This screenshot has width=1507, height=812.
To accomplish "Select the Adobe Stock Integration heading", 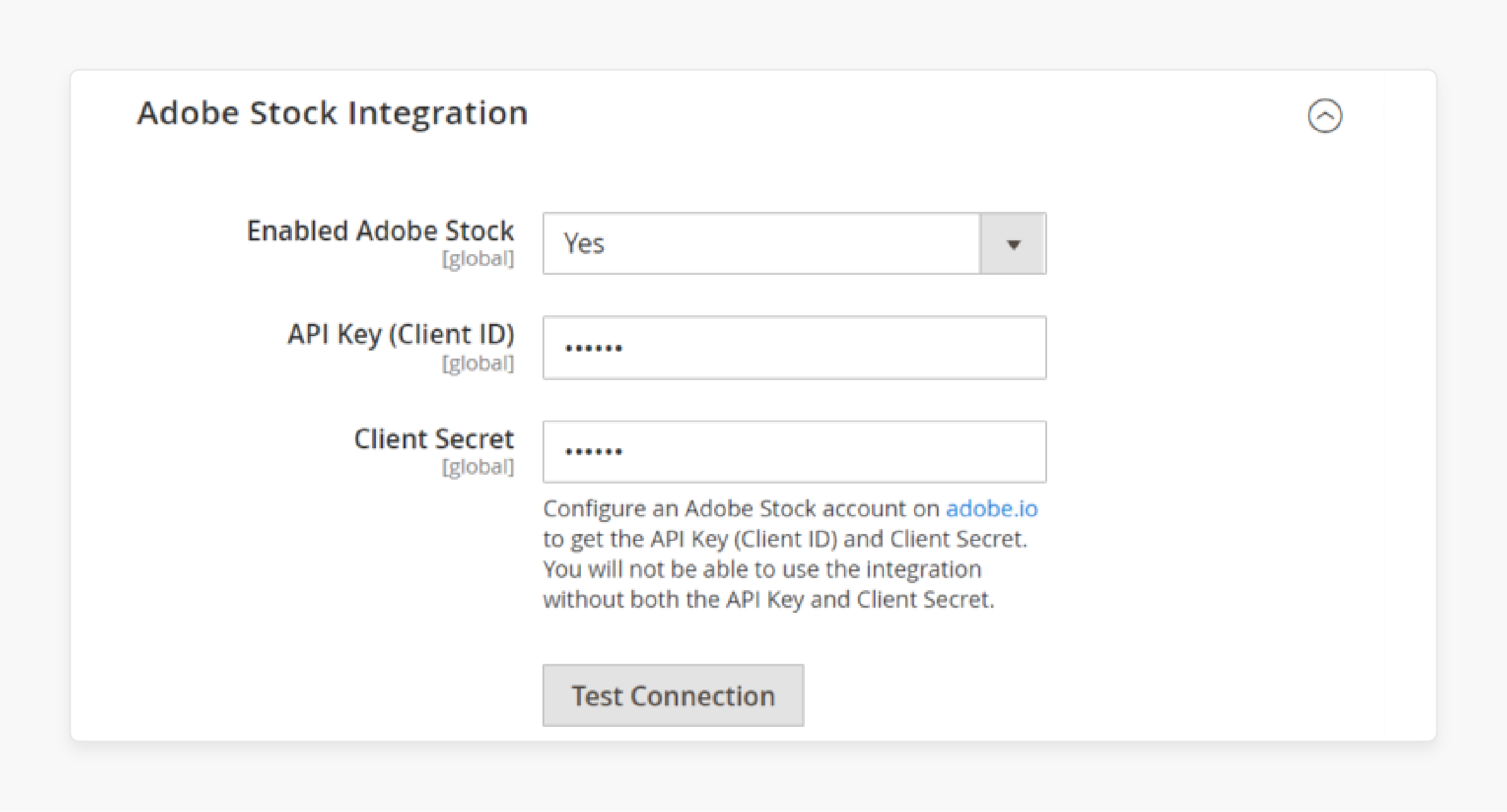I will (x=332, y=113).
